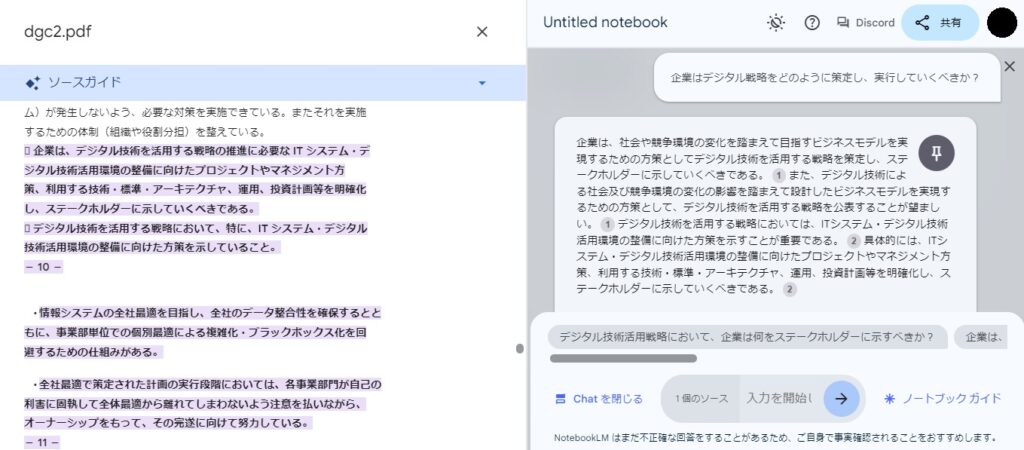
Task: Dismiss the chat question with X
Action: click(1010, 67)
